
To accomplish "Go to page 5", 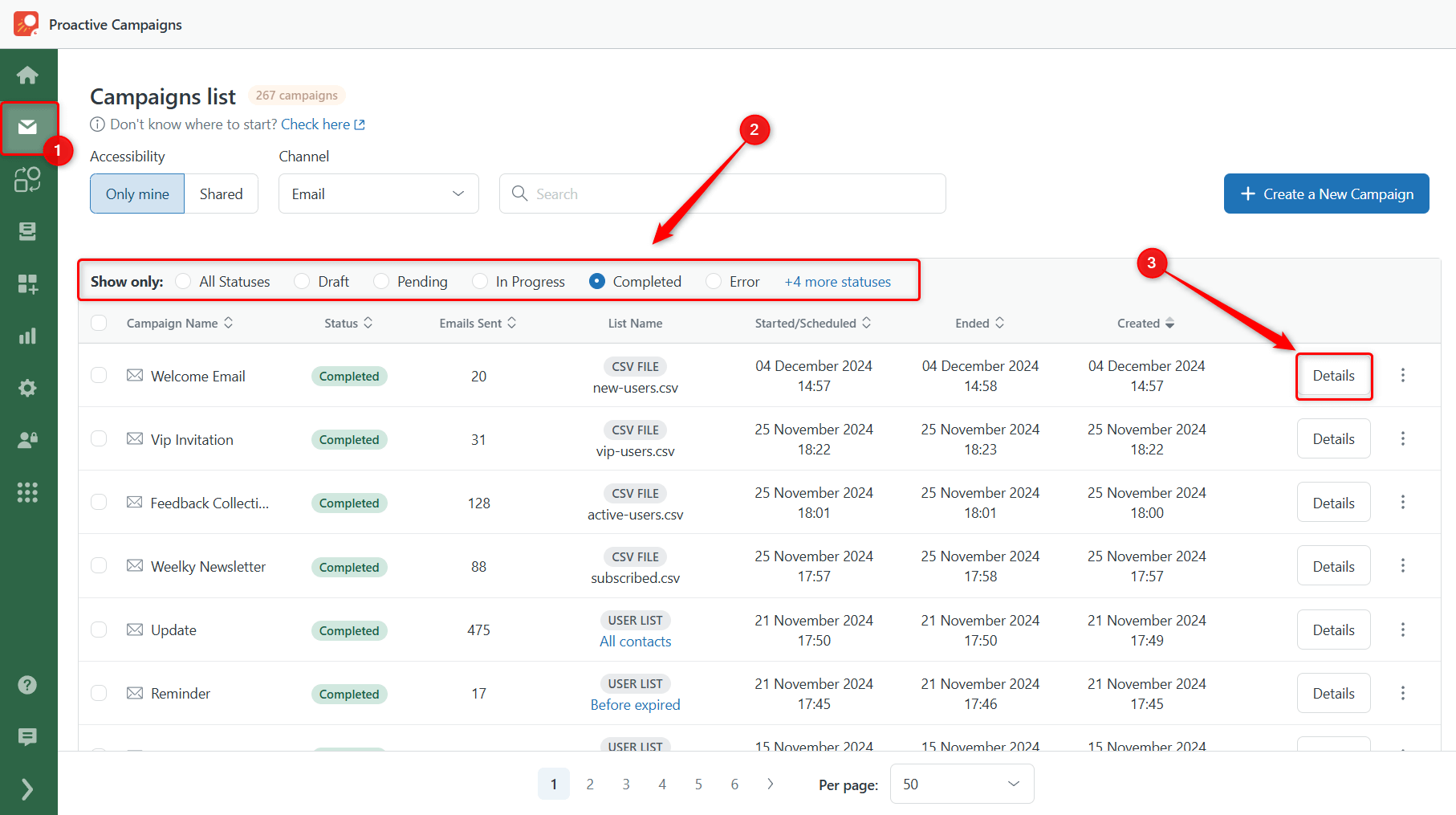I will coord(698,784).
